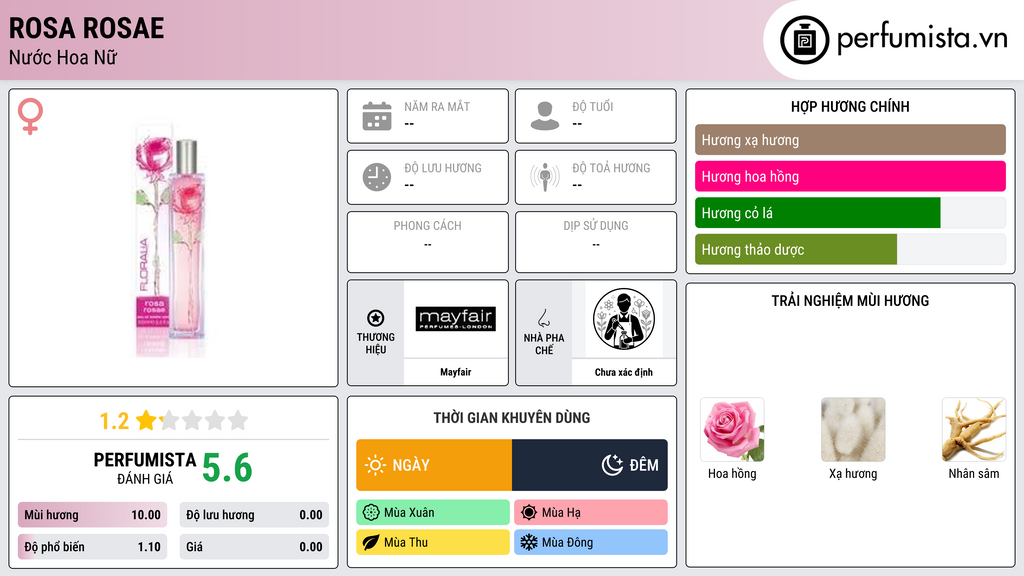
Task: Click the Mayfair Perfumes London logo
Action: tap(456, 319)
